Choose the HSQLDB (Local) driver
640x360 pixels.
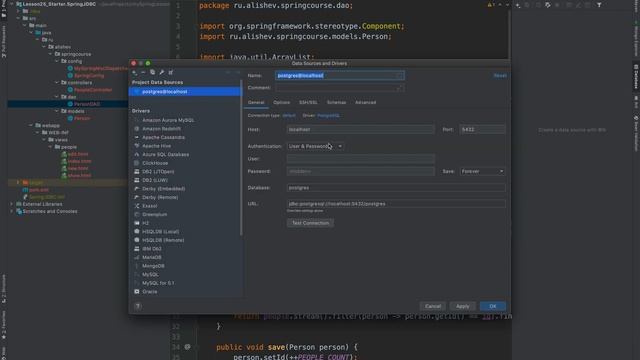pos(160,232)
